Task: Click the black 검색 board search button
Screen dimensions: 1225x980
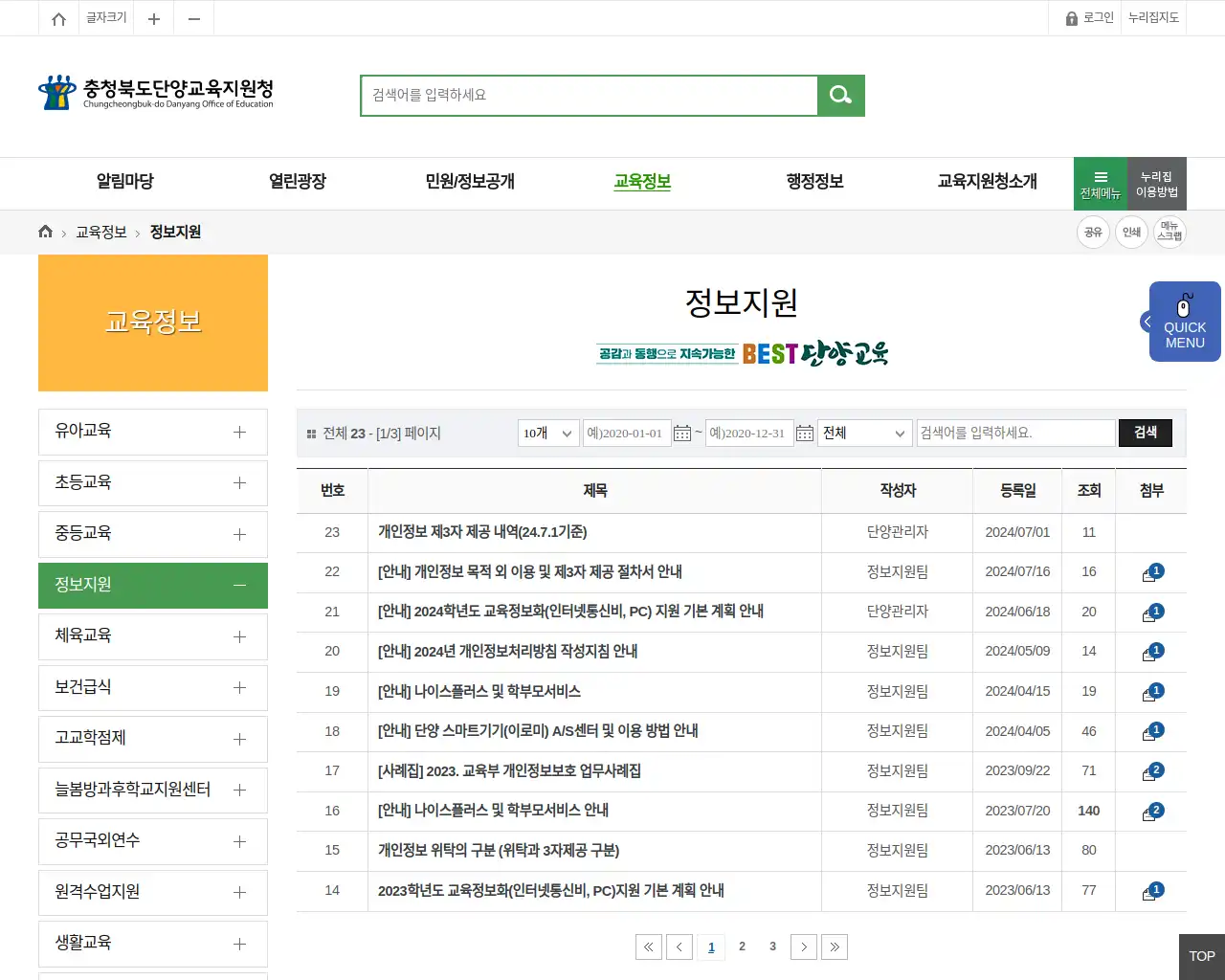Action: (x=1146, y=433)
